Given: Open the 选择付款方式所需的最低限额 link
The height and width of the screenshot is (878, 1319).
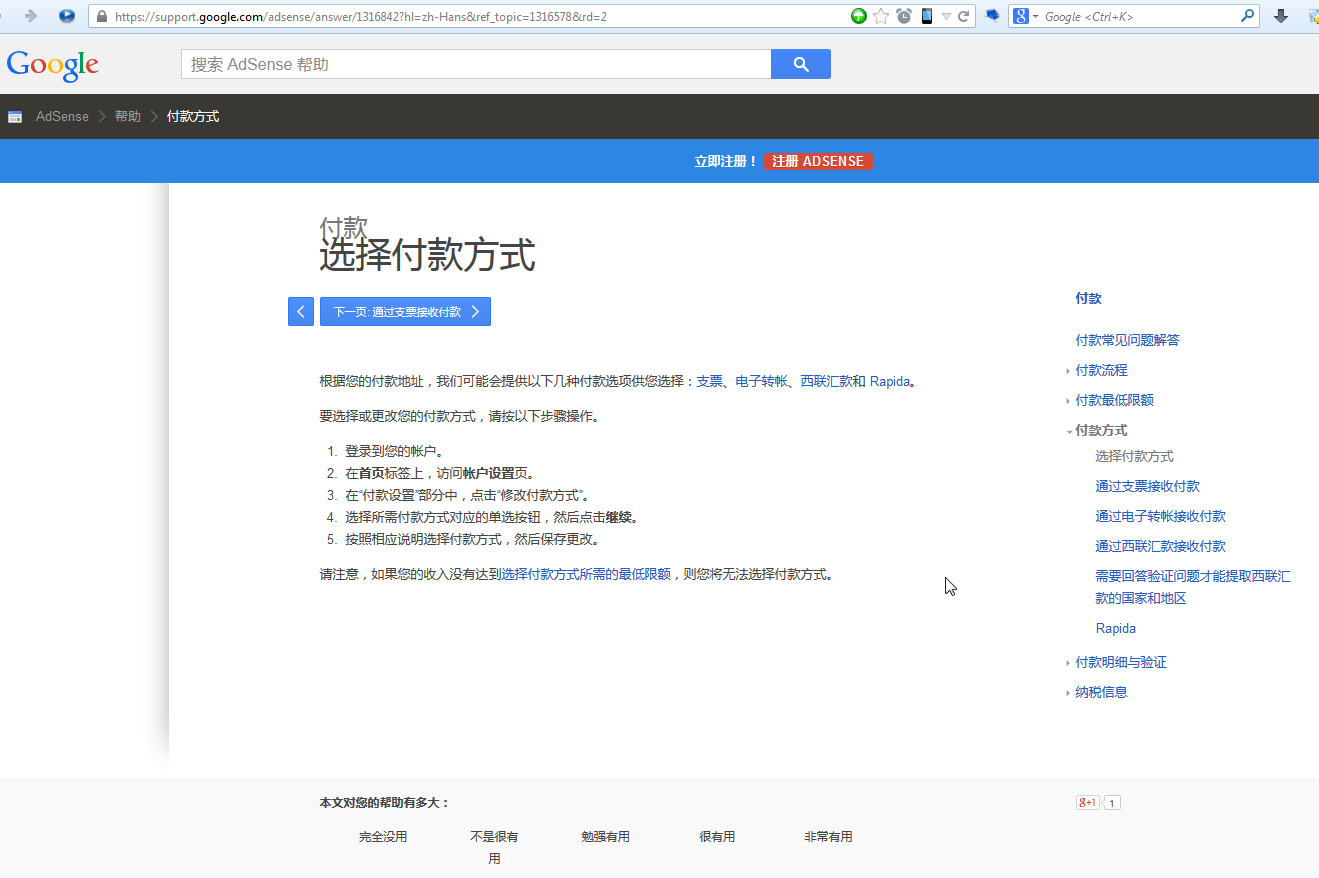Looking at the screenshot, I should coord(586,574).
